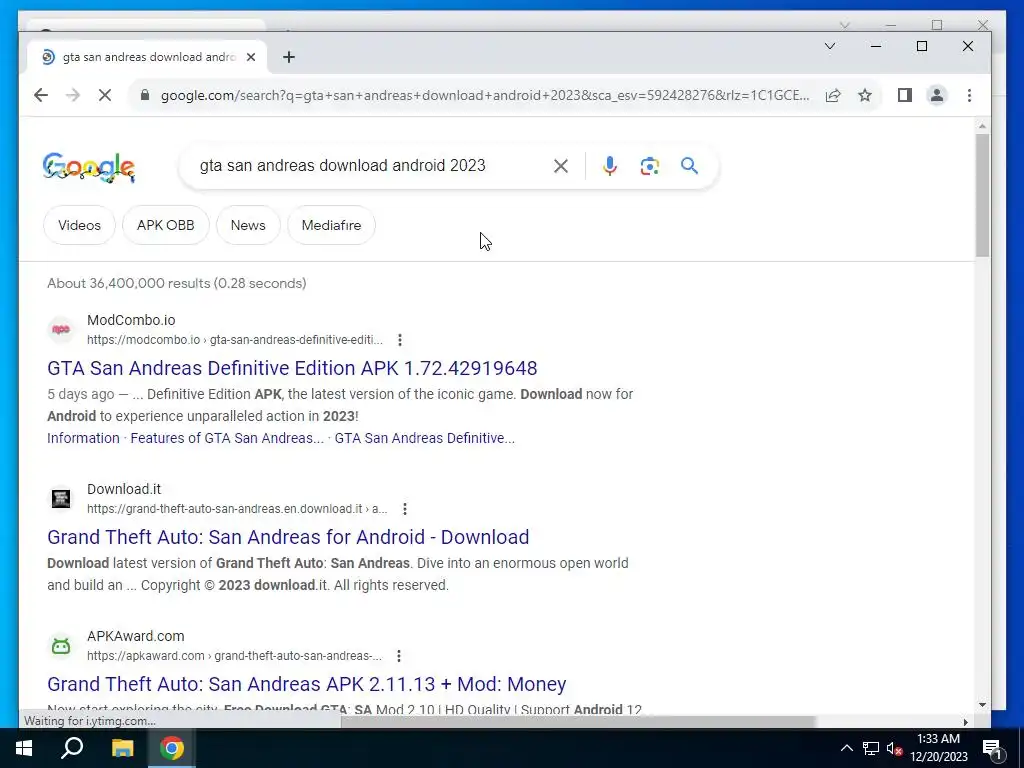This screenshot has height=768, width=1024.
Task: Open Windows taskbar search
Action: pyautogui.click(x=72, y=748)
